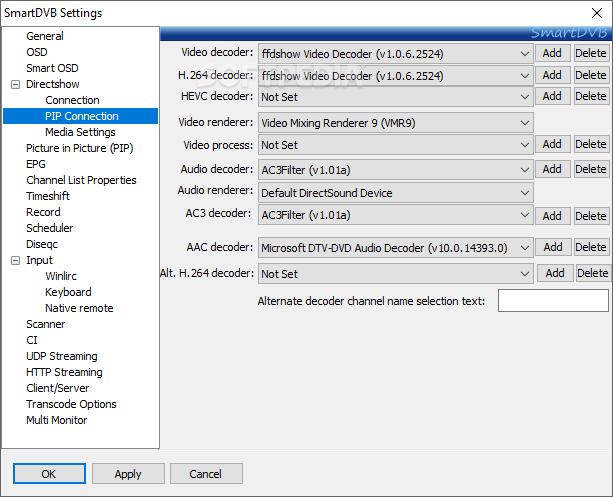Open the H.264 decoder dropdown
Screen dimensions: 613x497
click(x=396, y=75)
